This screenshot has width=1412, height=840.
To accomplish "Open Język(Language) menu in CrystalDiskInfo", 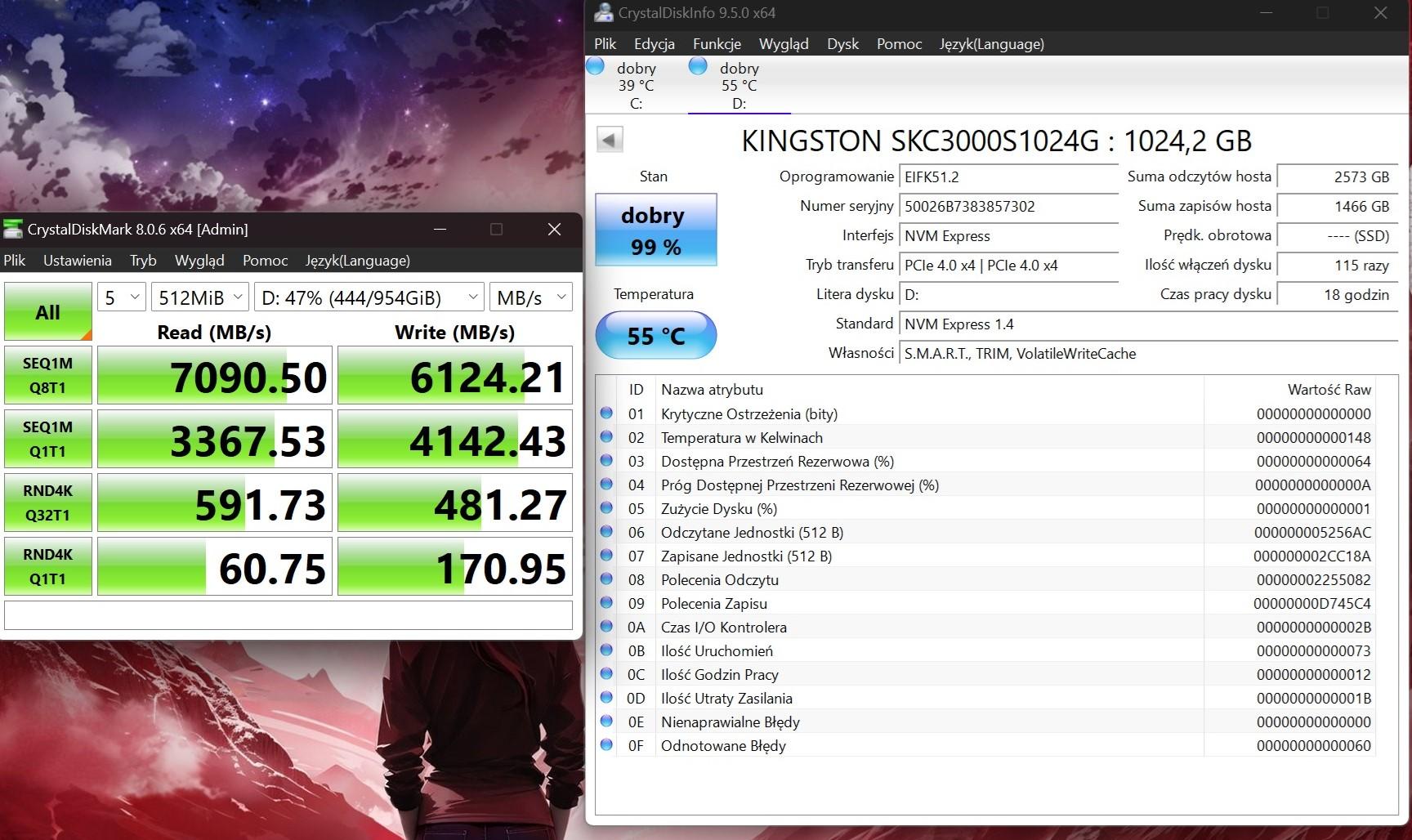I will 992,44.
